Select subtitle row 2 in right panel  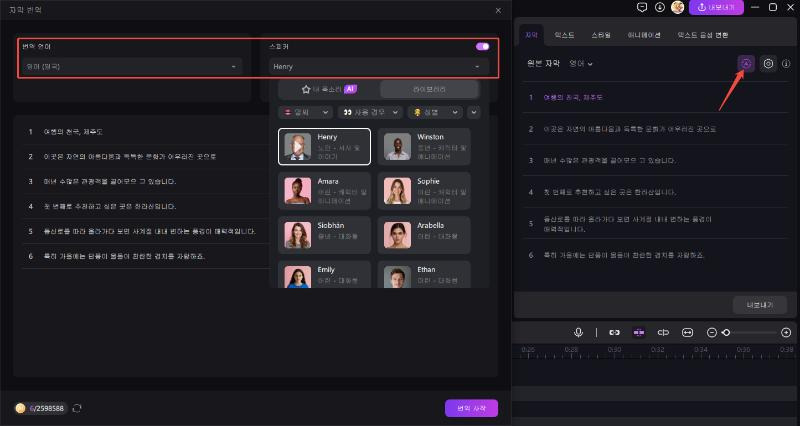[656, 129]
